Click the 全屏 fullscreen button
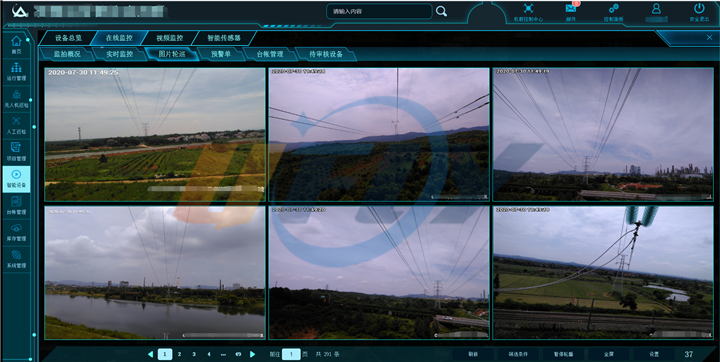The image size is (720, 362). 608,354
